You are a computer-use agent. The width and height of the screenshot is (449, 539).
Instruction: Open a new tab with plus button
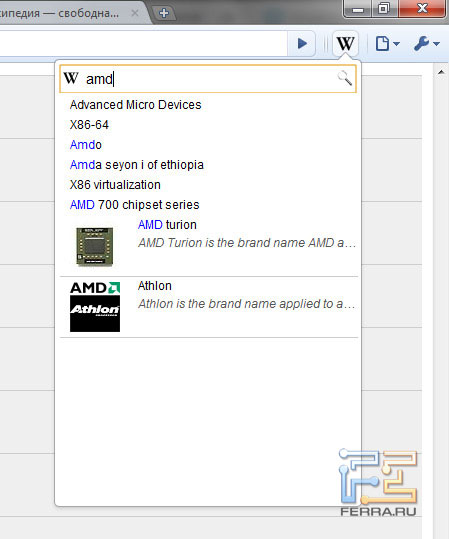pyautogui.click(x=164, y=13)
